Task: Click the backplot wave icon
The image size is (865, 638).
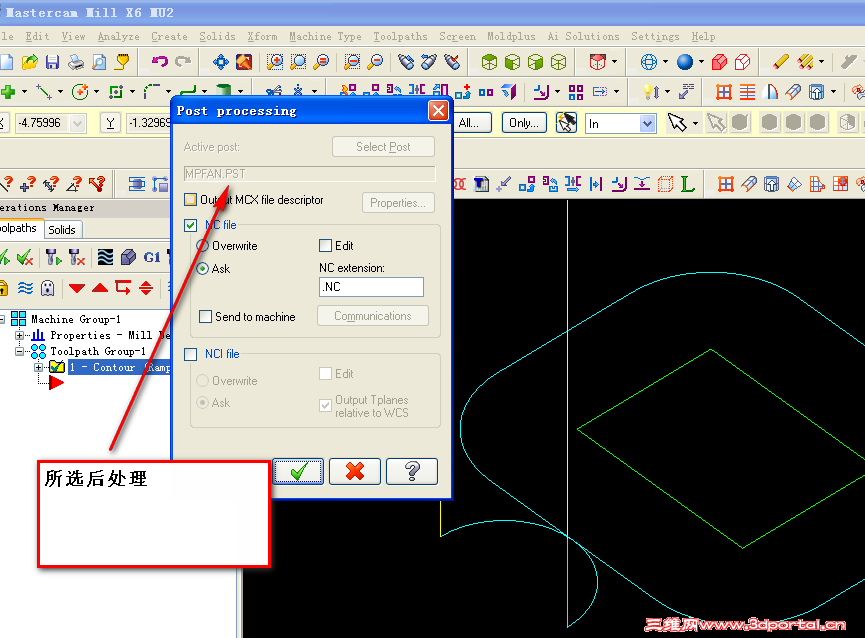Action: tap(105, 257)
